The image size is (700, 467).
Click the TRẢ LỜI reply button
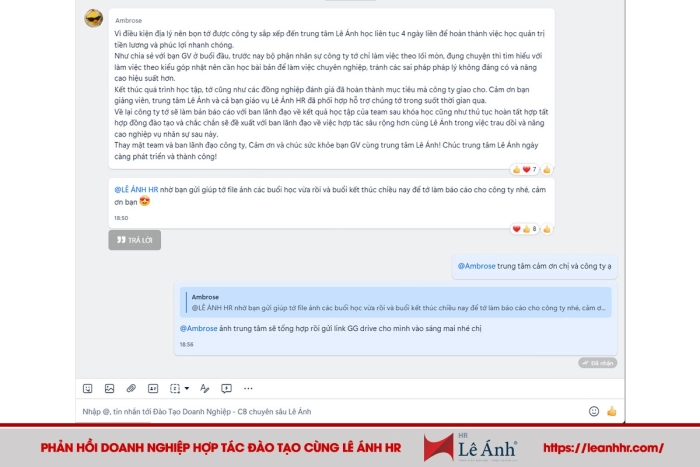134,240
